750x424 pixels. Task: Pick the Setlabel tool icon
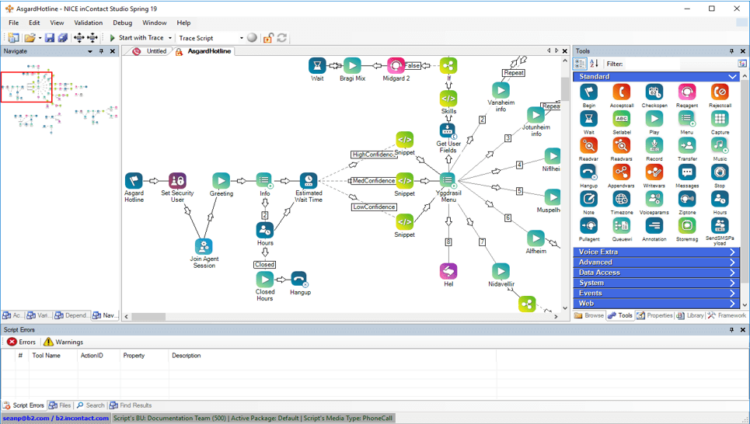pos(621,119)
